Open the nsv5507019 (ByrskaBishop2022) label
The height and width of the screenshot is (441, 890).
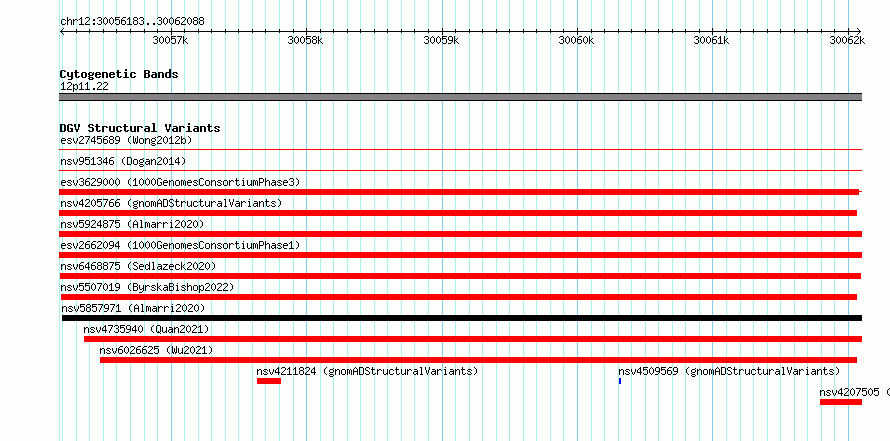click(x=147, y=287)
